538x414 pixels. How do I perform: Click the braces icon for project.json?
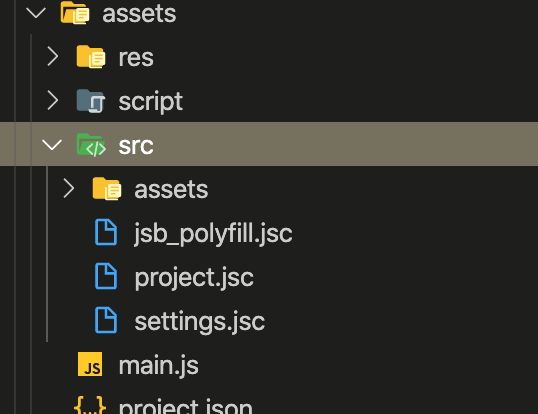(x=90, y=405)
